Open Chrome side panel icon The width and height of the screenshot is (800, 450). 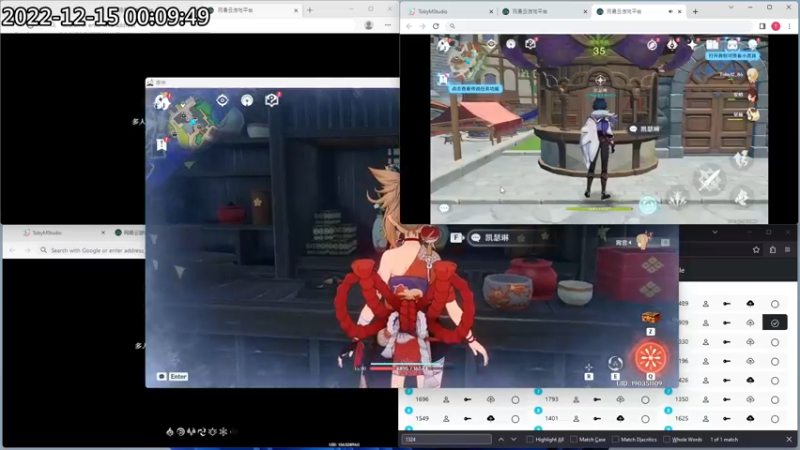tap(762, 26)
